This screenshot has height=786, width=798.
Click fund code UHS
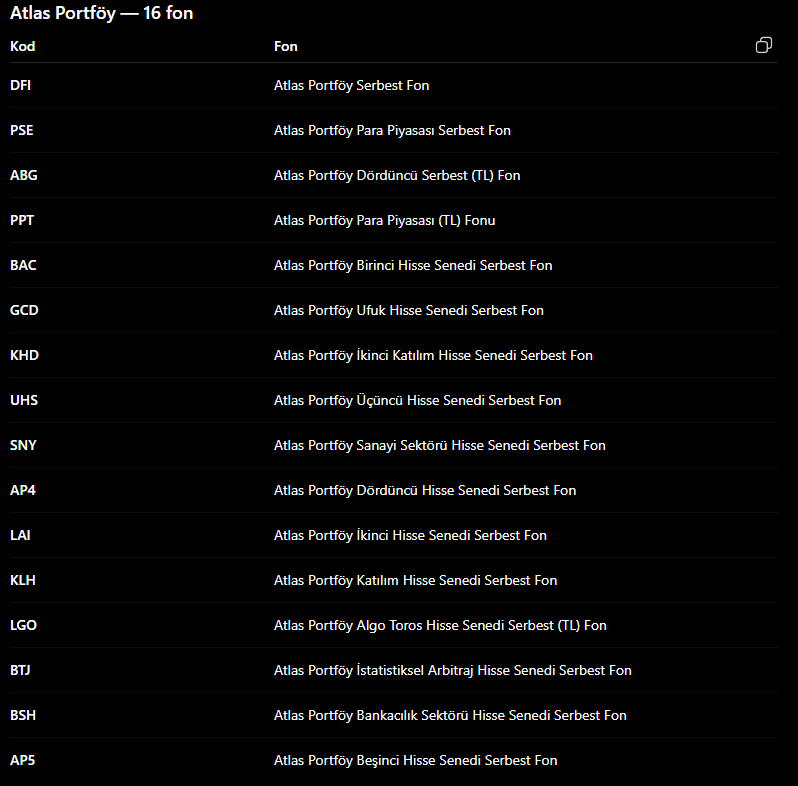[24, 400]
